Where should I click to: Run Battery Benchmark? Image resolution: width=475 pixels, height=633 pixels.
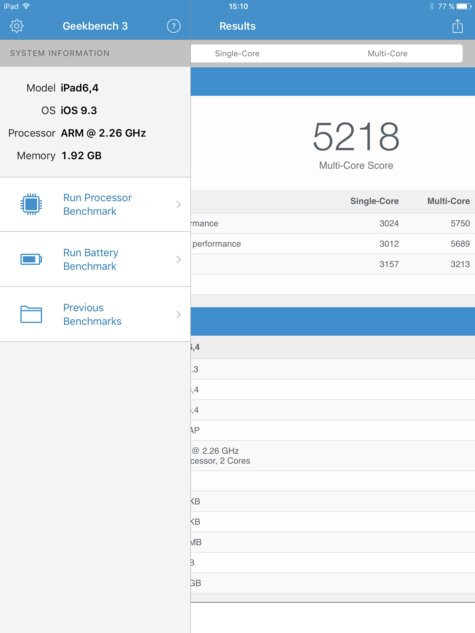click(95, 260)
